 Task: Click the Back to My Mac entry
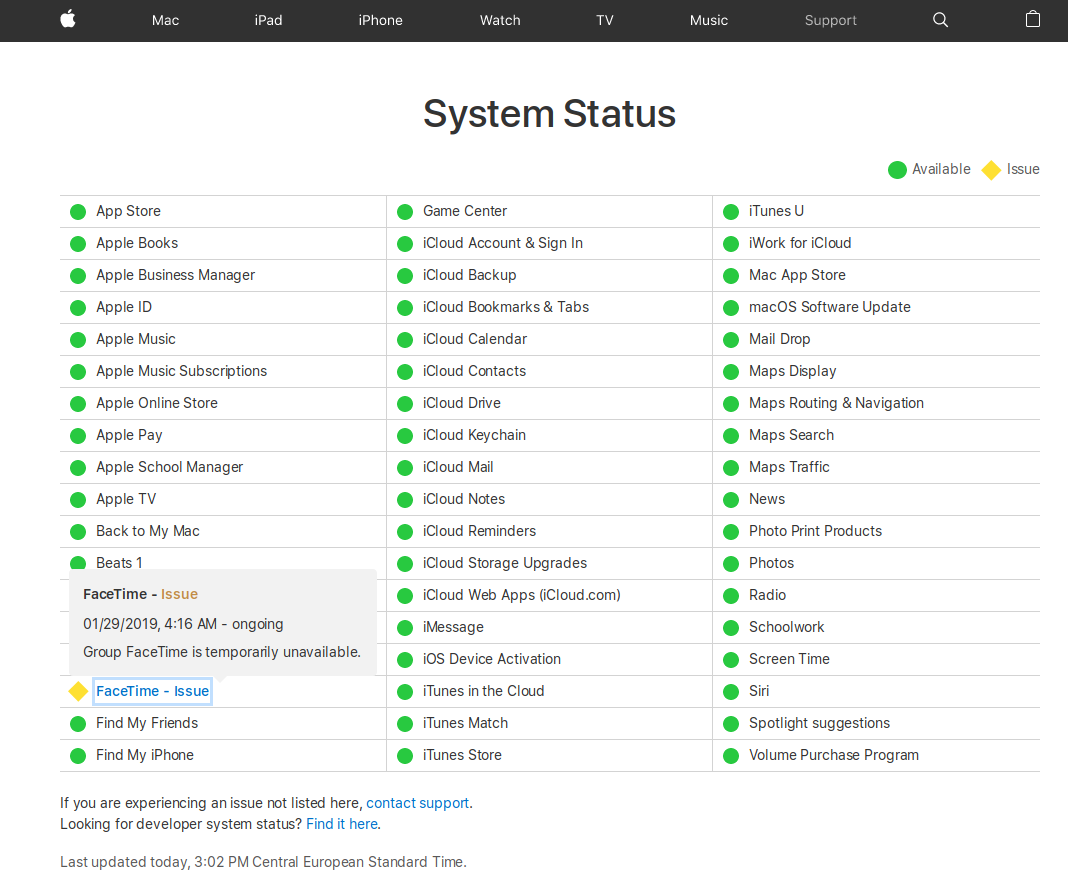tap(148, 531)
